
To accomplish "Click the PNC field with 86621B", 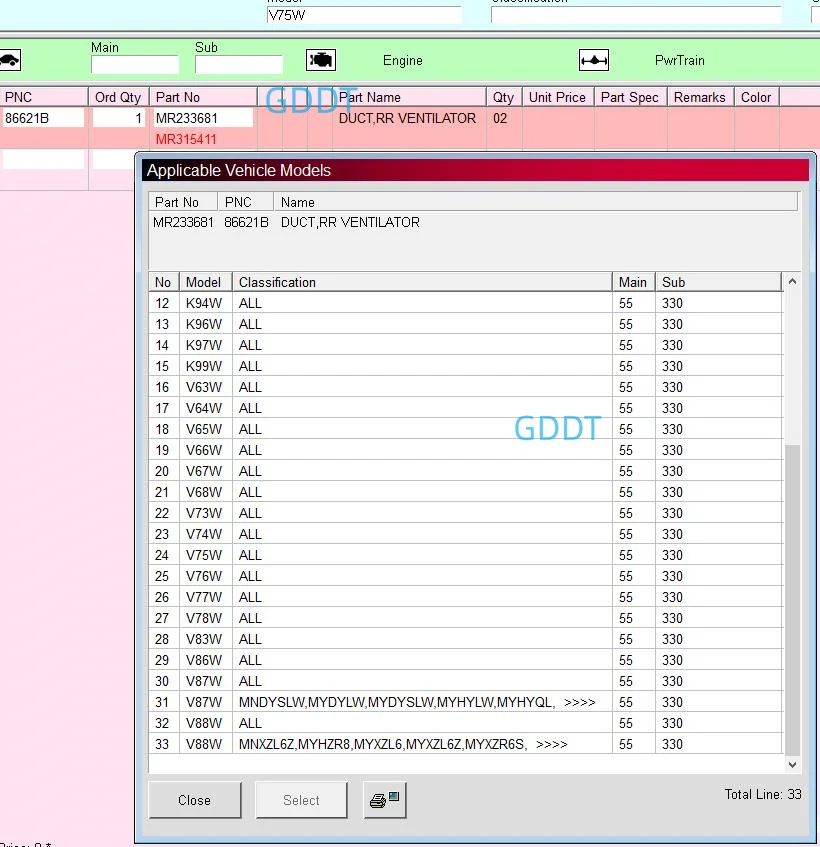I will coord(44,118).
